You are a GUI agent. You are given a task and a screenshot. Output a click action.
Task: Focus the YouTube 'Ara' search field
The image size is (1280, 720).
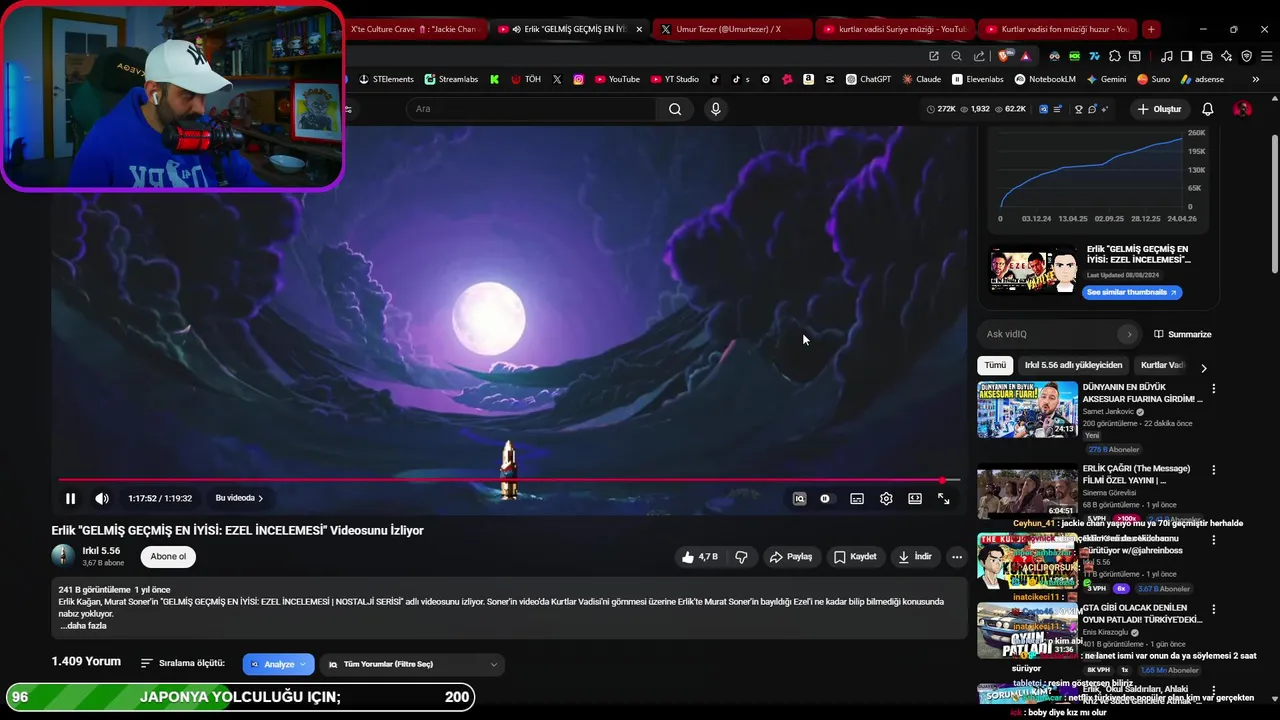click(530, 109)
